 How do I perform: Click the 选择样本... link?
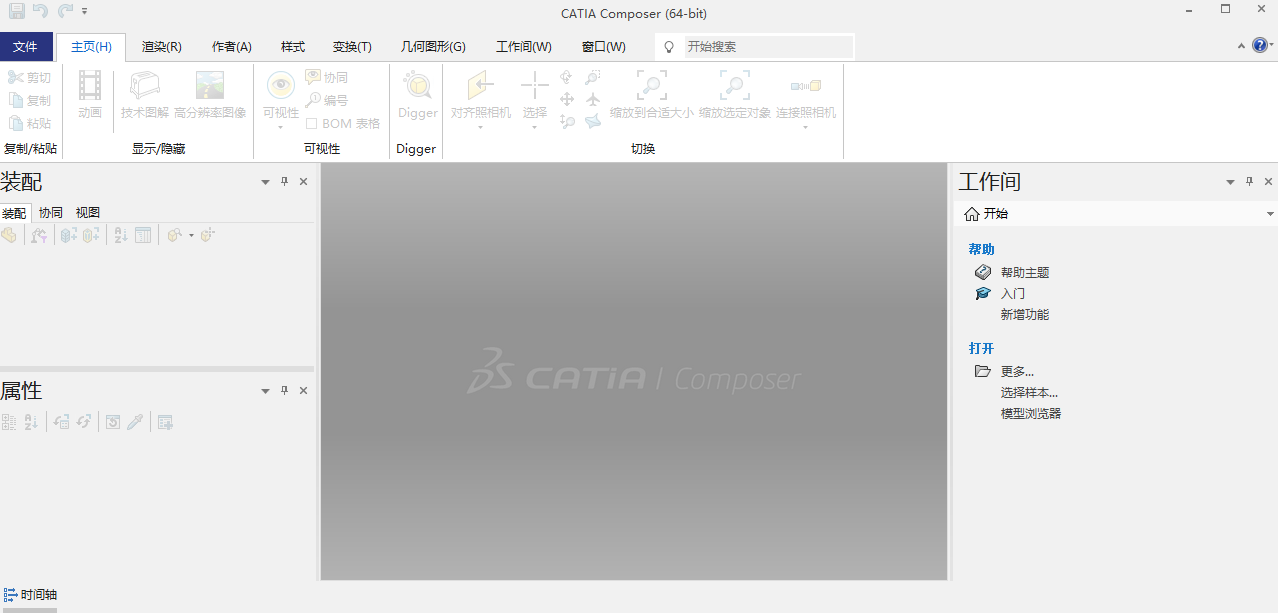[x=1029, y=392]
